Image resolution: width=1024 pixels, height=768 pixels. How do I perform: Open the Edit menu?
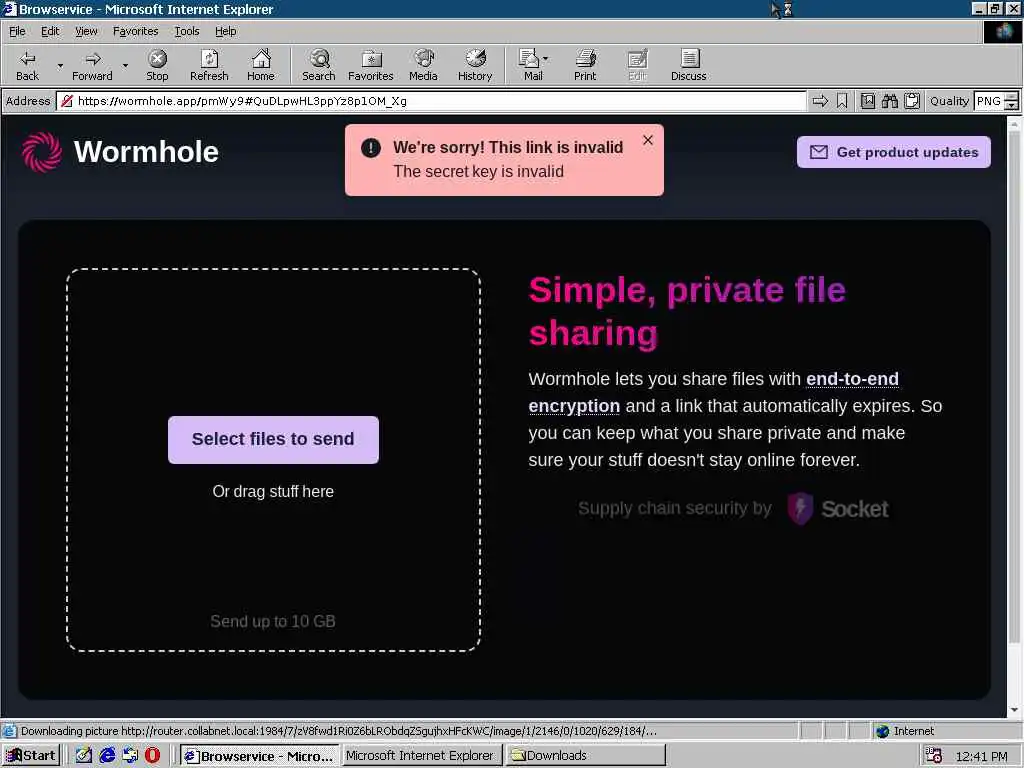pos(50,31)
